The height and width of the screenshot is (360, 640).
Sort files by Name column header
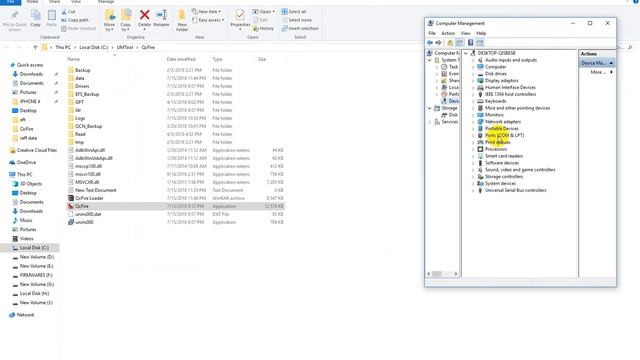click(73, 60)
